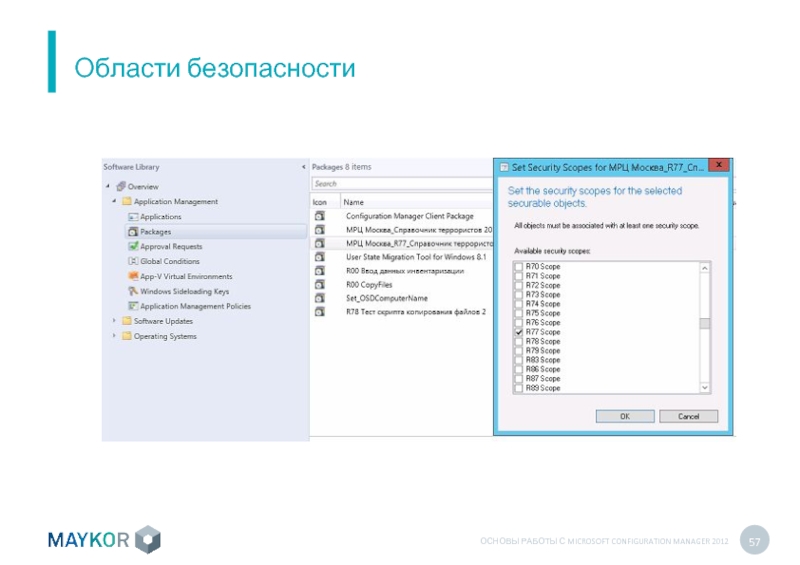Viewport: 800px width, 565px height.
Task: Click the Application Management folder icon
Action: [127, 201]
